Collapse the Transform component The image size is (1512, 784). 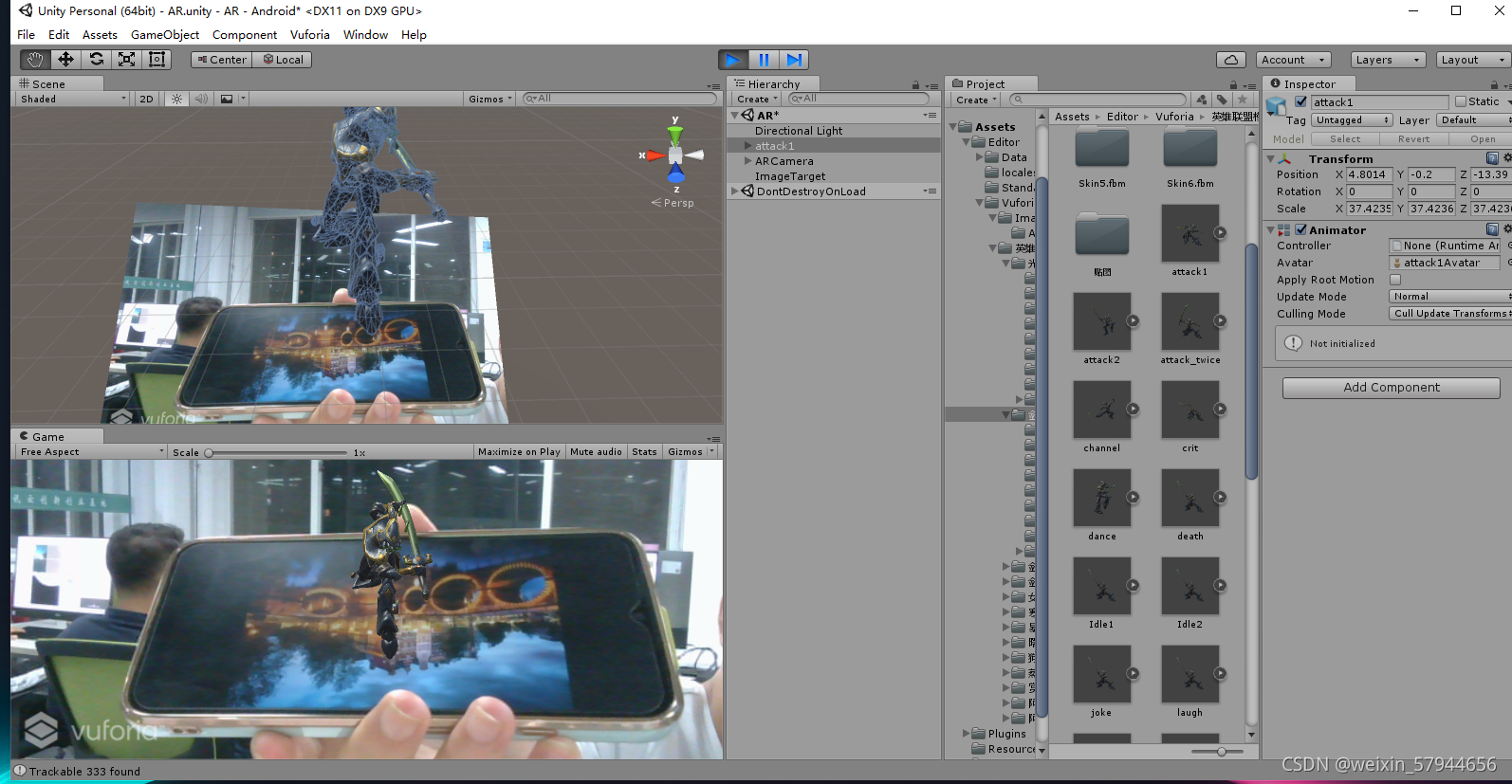1270,158
